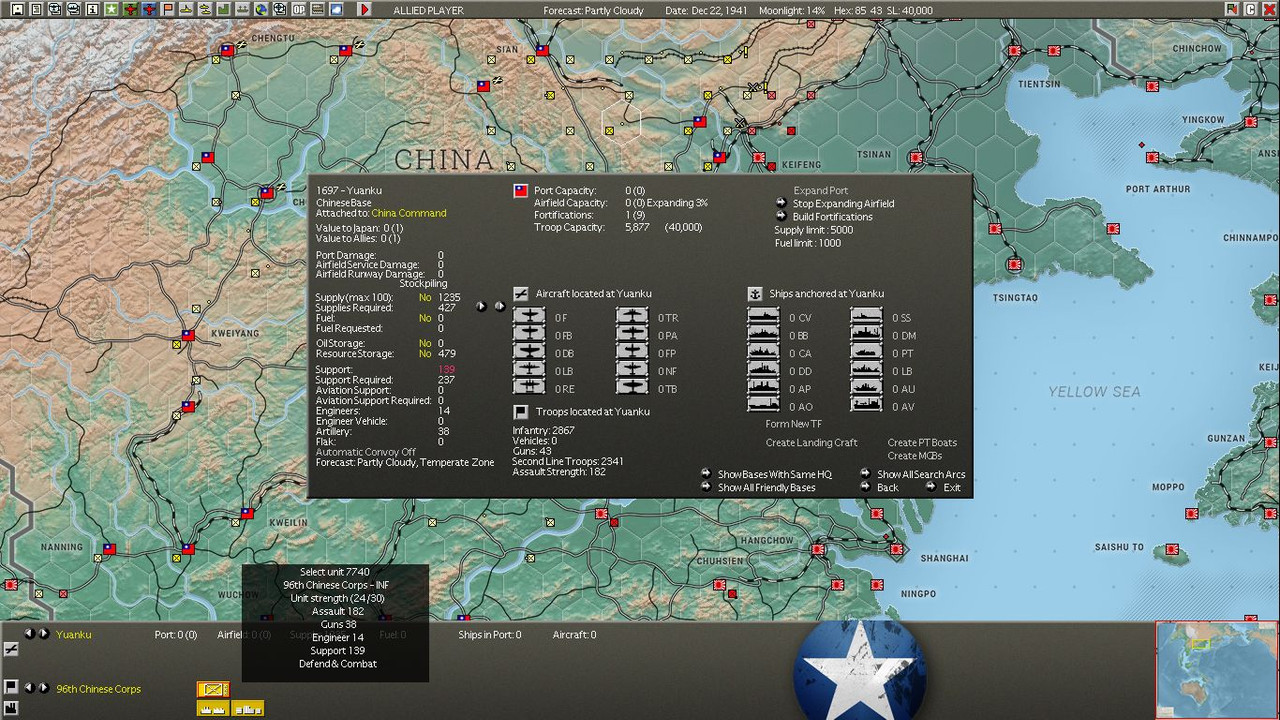Toggle Supply stockpiling 'No' setting
This screenshot has height=720, width=1280.
(425, 297)
